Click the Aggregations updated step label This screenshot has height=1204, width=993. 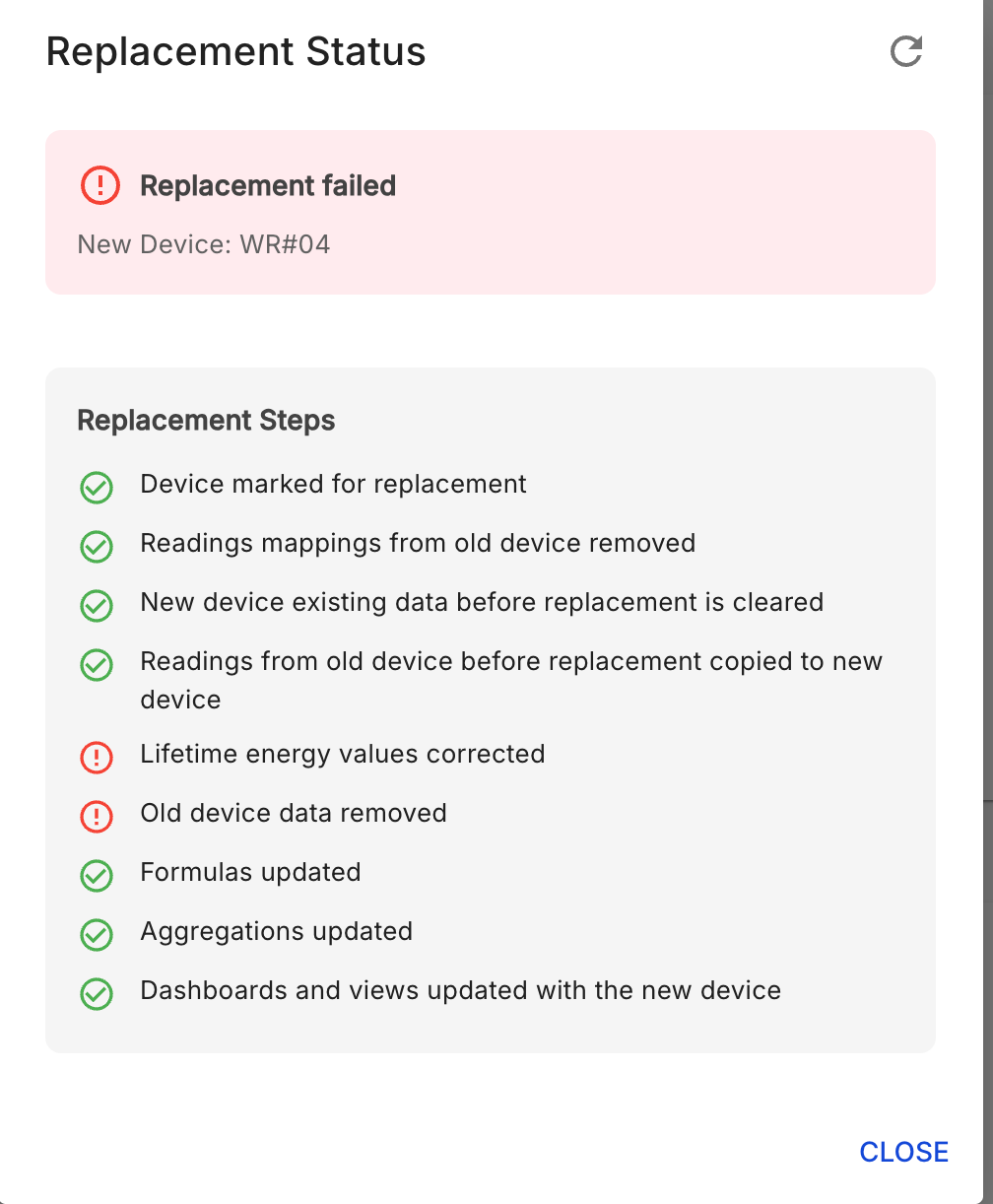[x=276, y=931]
